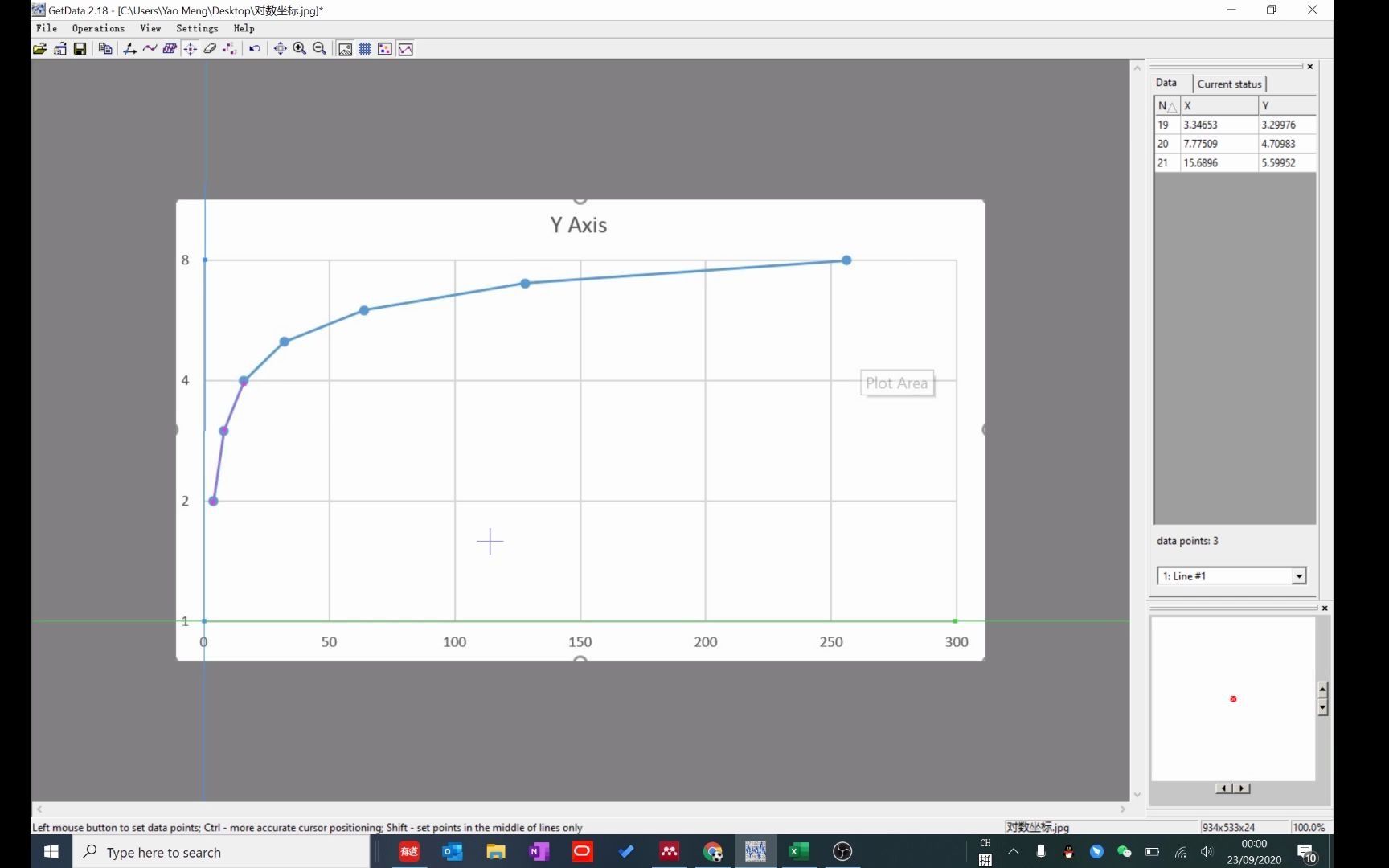Zoom in with the magnifier plus icon
Image resolution: width=1389 pixels, height=868 pixels.
(x=300, y=49)
